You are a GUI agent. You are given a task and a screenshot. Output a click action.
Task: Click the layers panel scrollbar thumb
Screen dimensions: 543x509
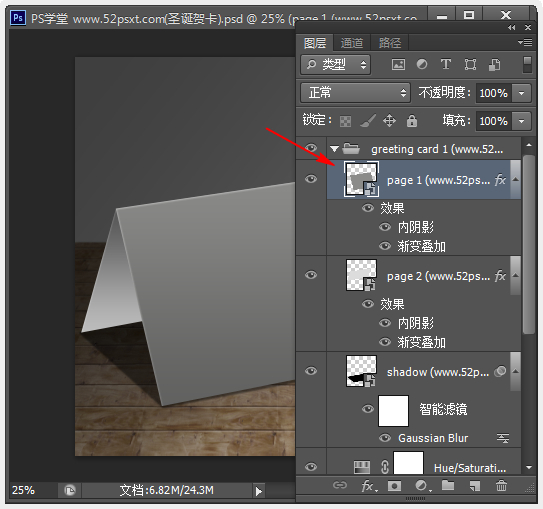(529, 244)
